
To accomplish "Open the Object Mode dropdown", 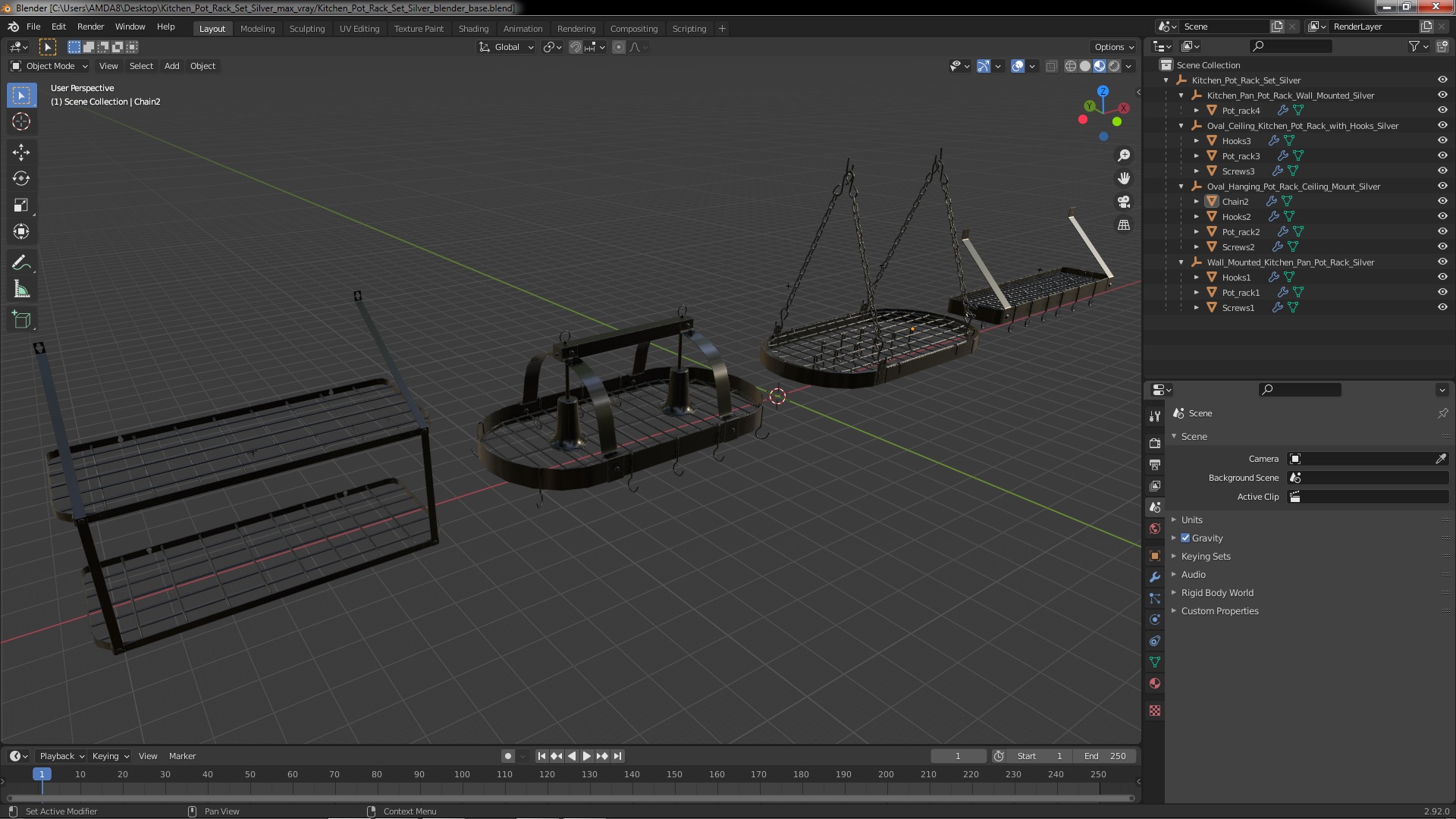I will tap(49, 66).
